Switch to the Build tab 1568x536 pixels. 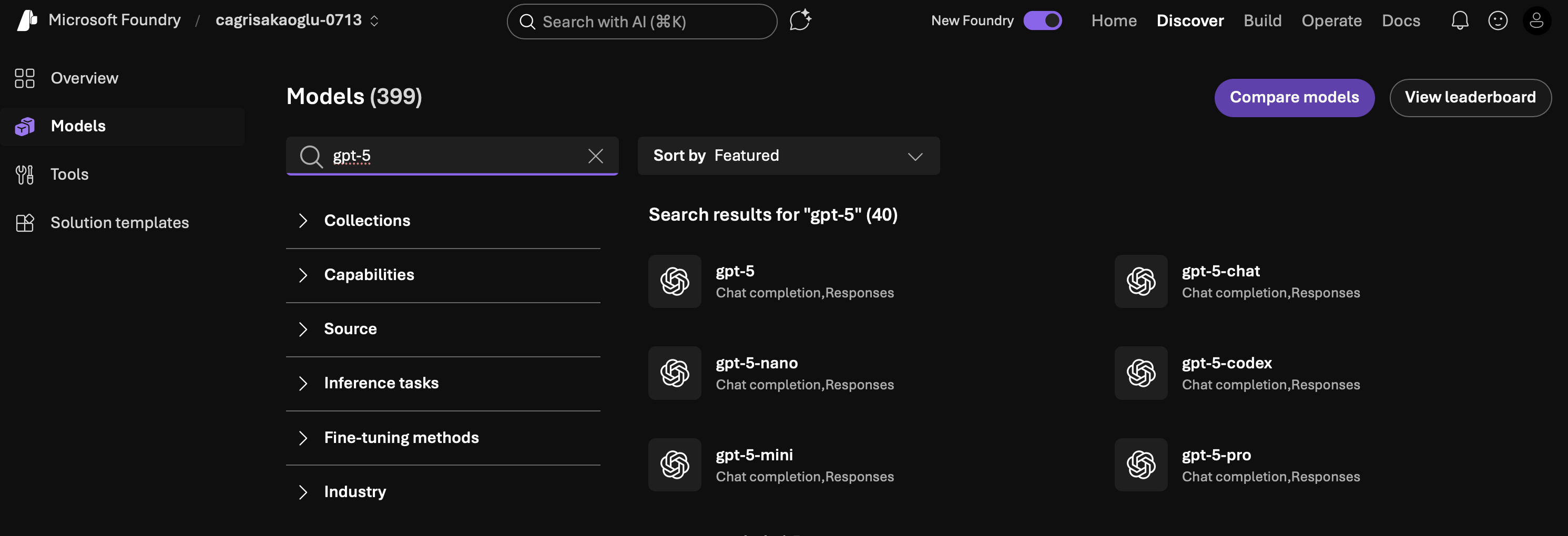tap(1262, 20)
